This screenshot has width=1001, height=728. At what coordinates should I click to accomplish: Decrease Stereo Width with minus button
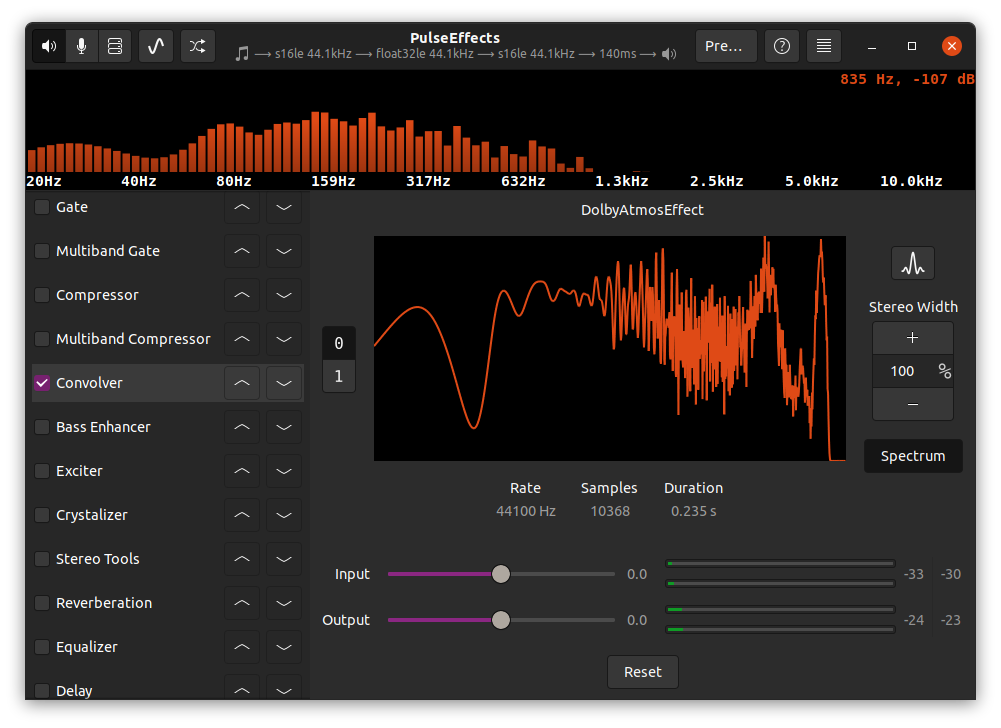pyautogui.click(x=912, y=404)
